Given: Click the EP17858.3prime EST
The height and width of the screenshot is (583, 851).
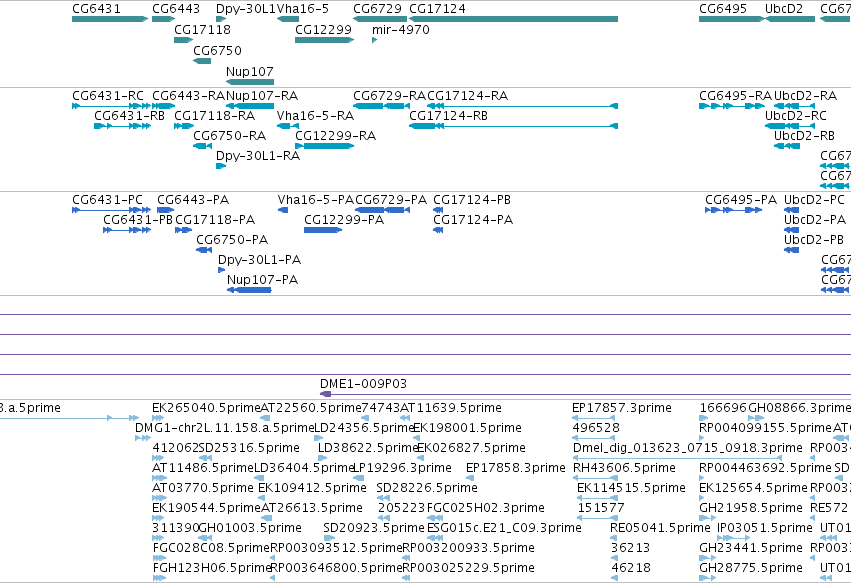Looking at the screenshot, I should (x=470, y=478).
